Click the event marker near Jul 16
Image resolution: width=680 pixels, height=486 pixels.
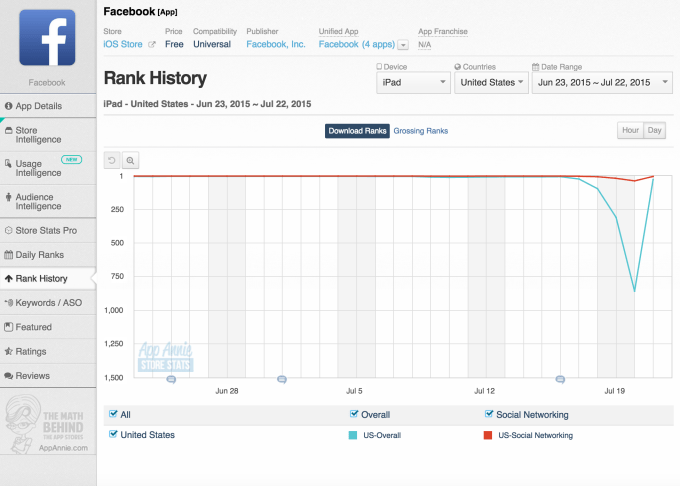pos(560,380)
